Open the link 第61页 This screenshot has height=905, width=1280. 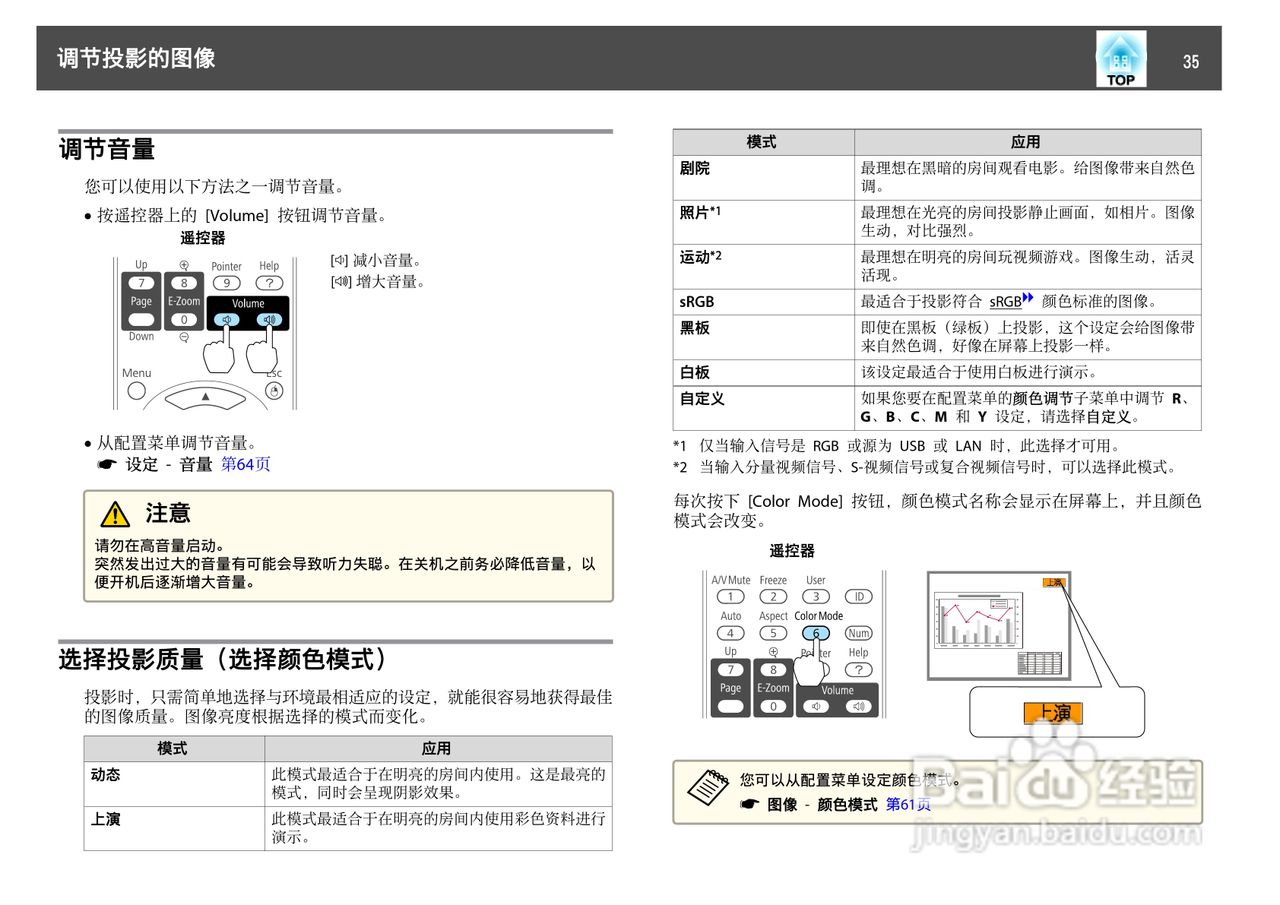pyautogui.click(x=907, y=804)
